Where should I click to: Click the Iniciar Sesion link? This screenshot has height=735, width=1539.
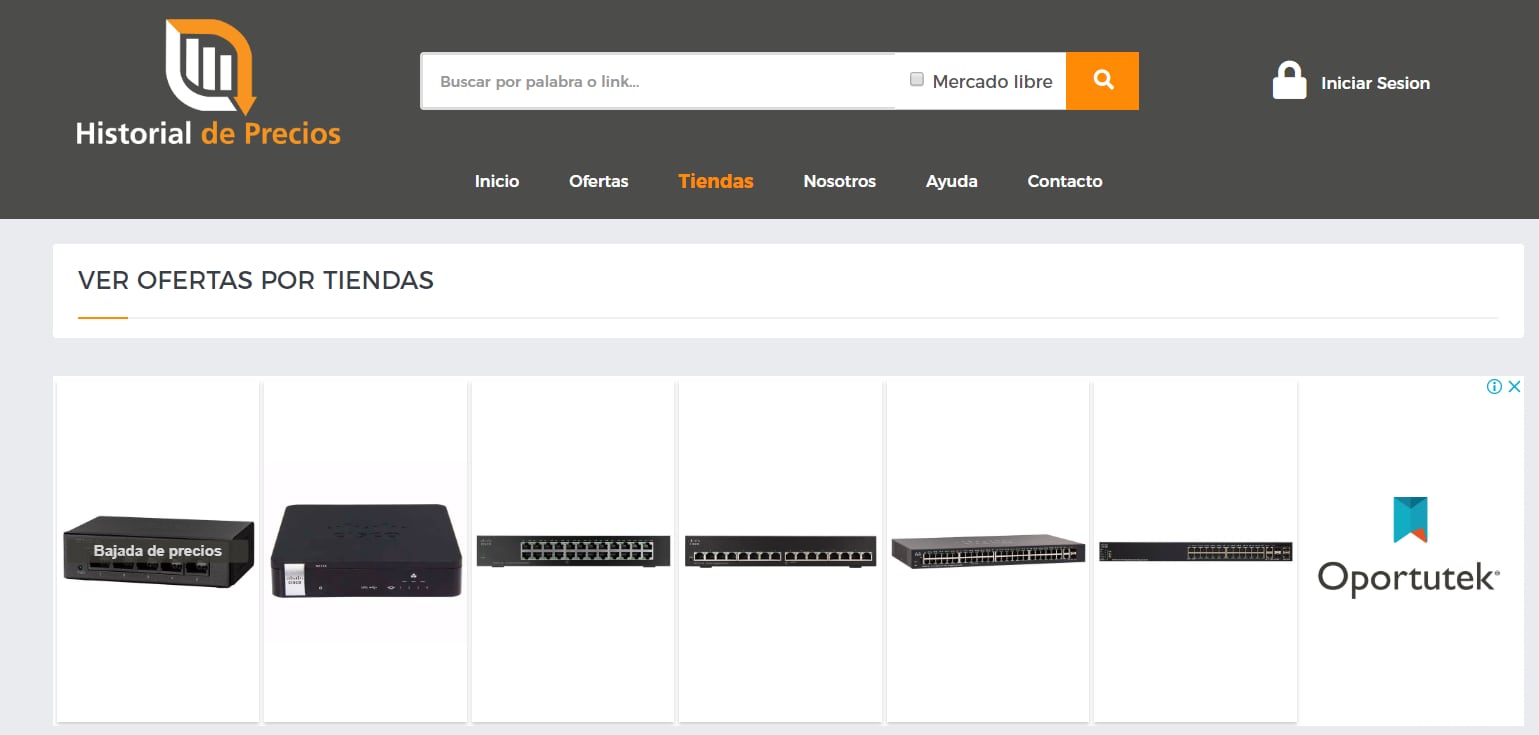pos(1375,83)
